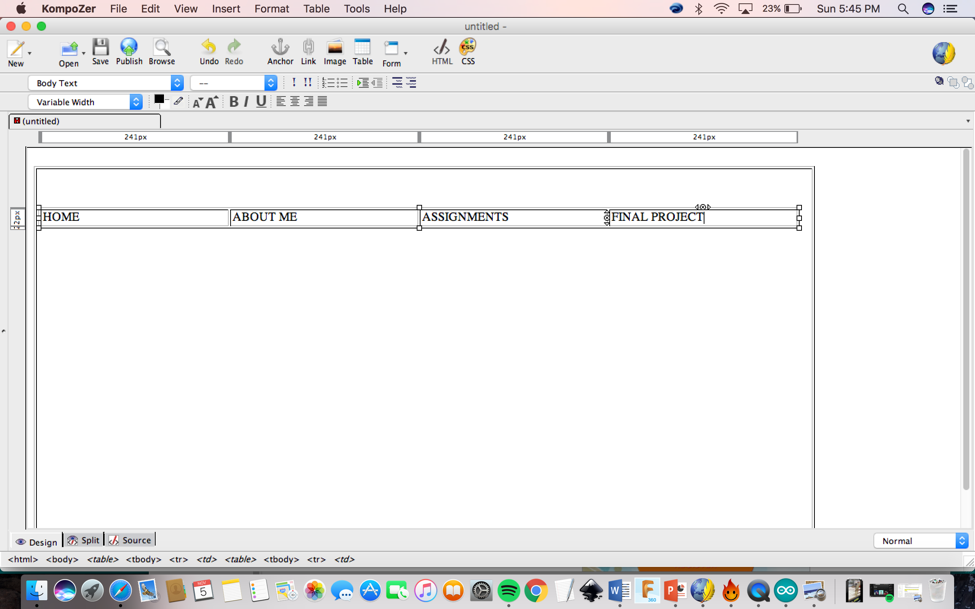Save the page with the Save icon
The width and height of the screenshot is (975, 609).
pyautogui.click(x=100, y=47)
